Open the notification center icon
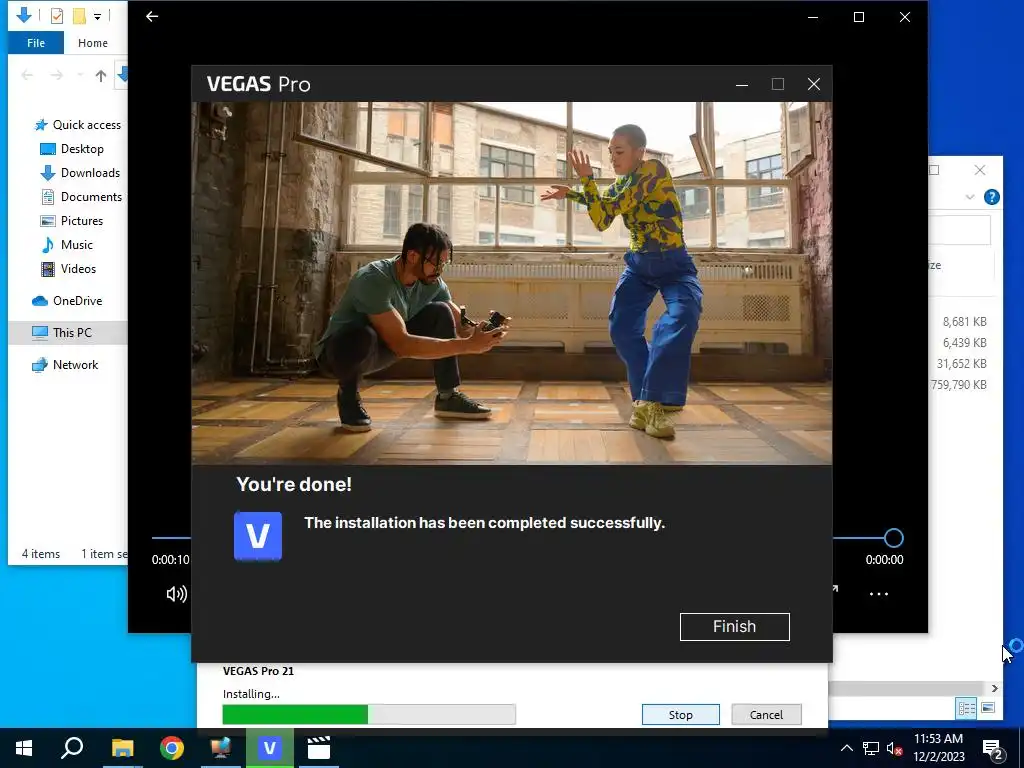This screenshot has width=1024, height=768. tap(993, 749)
